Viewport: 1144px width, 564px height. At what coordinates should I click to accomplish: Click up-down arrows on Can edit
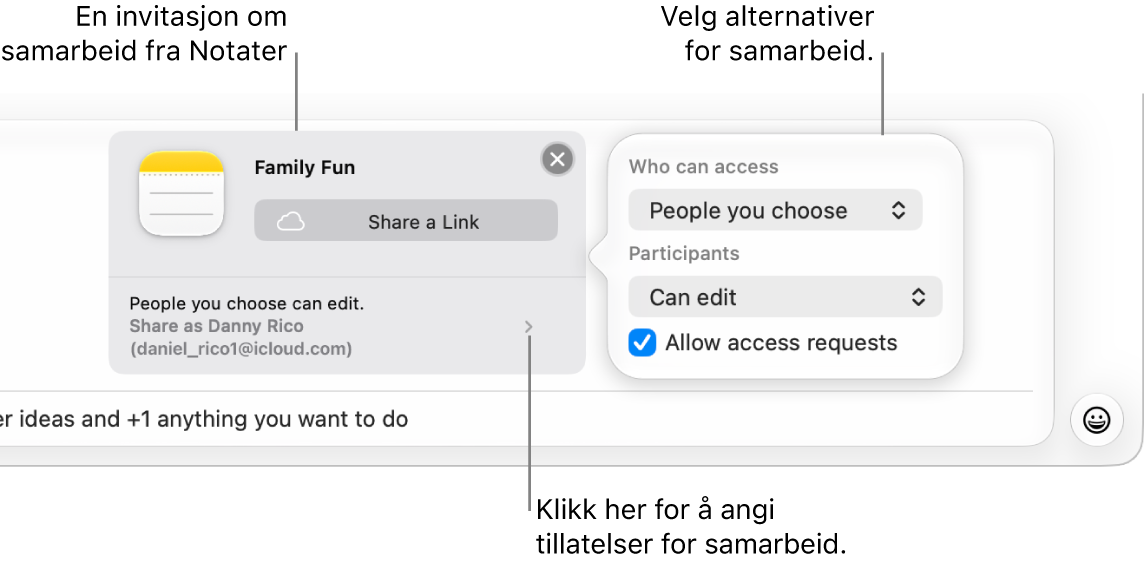tap(919, 297)
